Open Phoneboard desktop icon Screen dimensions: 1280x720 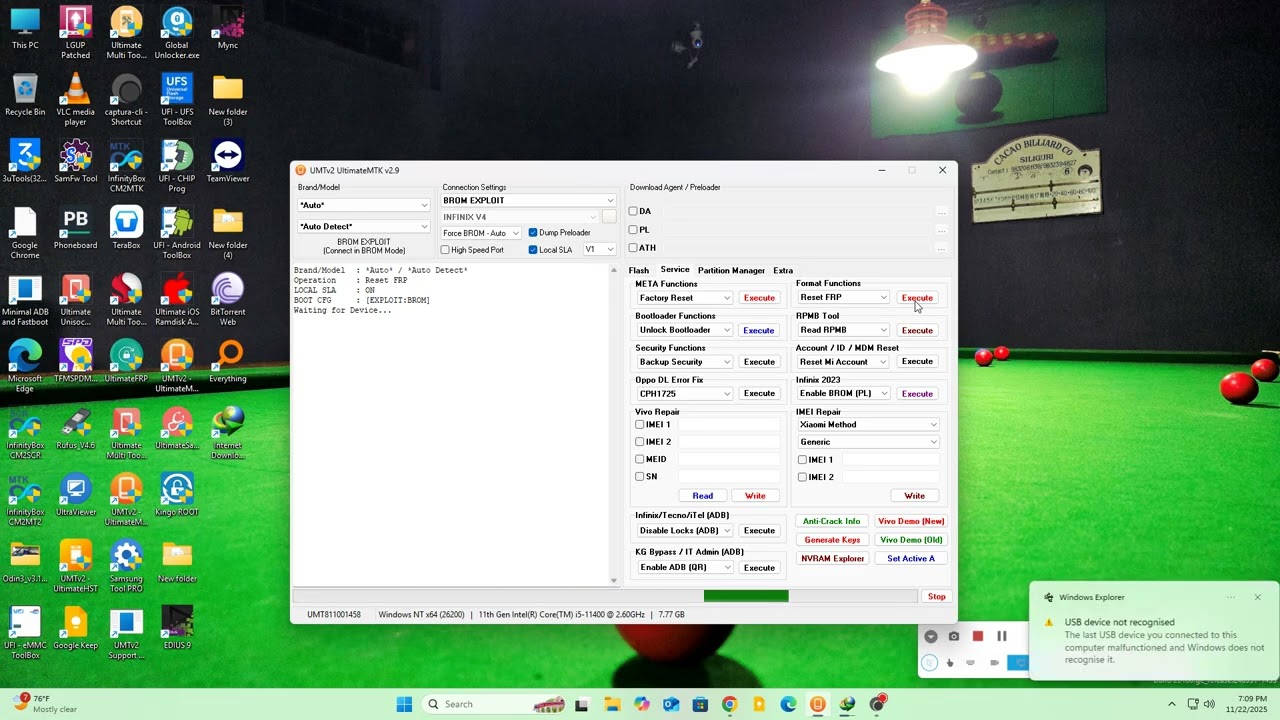click(x=75, y=227)
